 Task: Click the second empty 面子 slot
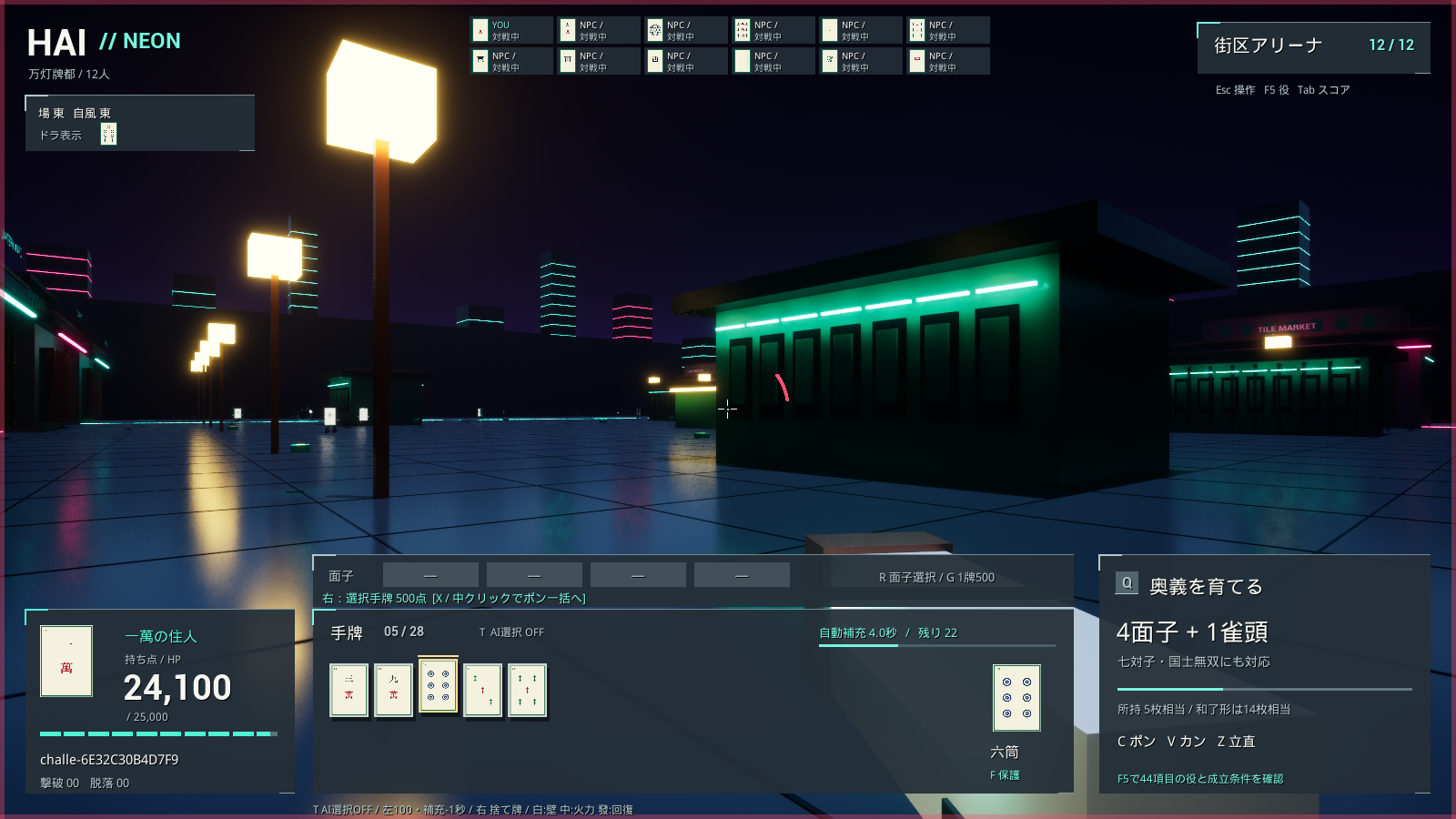point(534,575)
